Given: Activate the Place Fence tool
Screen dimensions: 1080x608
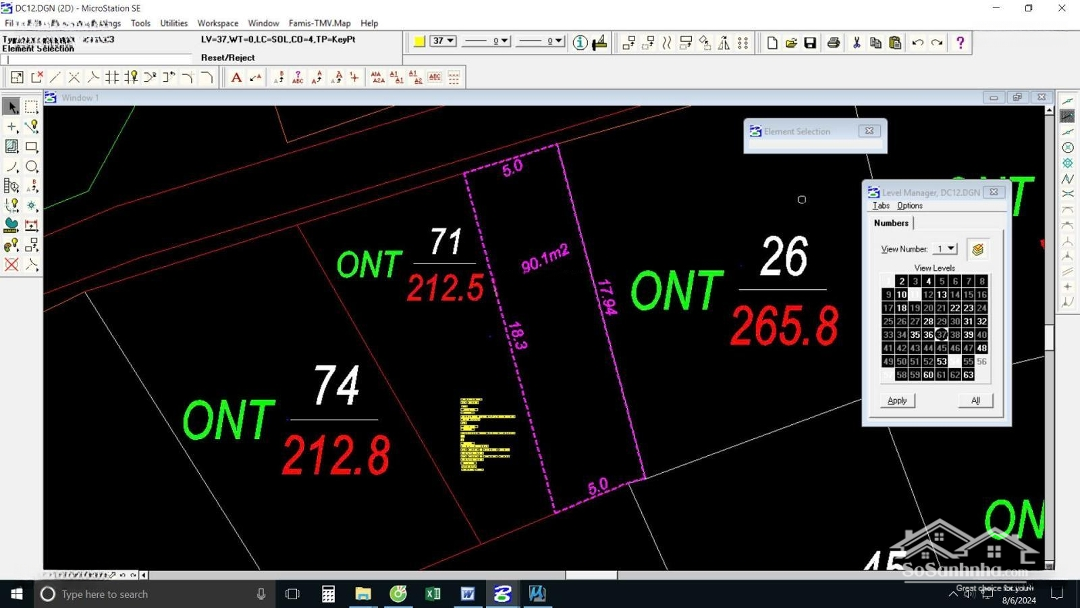Looking at the screenshot, I should pos(32,107).
